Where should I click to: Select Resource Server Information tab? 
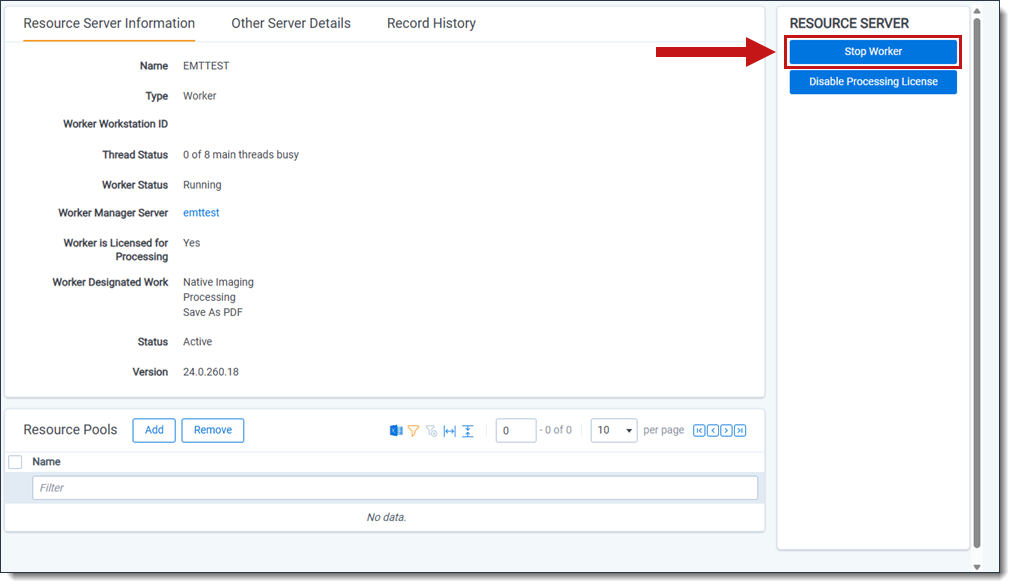point(109,23)
